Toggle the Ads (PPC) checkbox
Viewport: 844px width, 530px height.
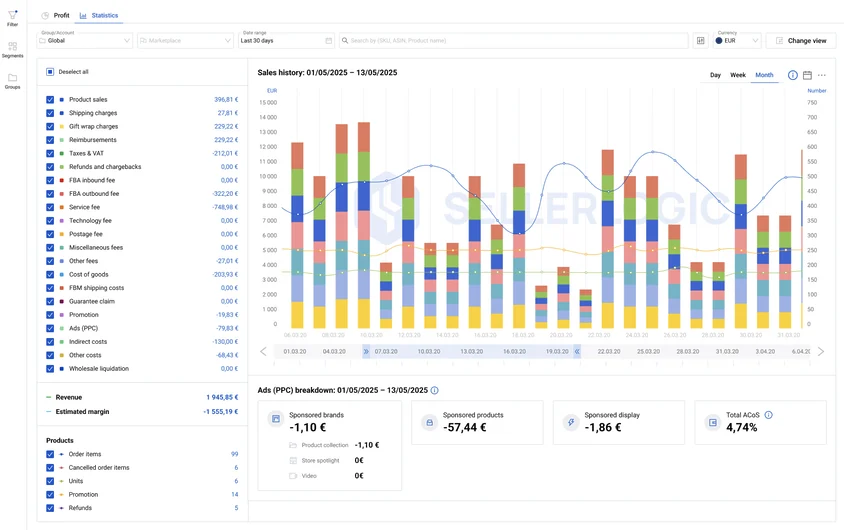click(50, 328)
